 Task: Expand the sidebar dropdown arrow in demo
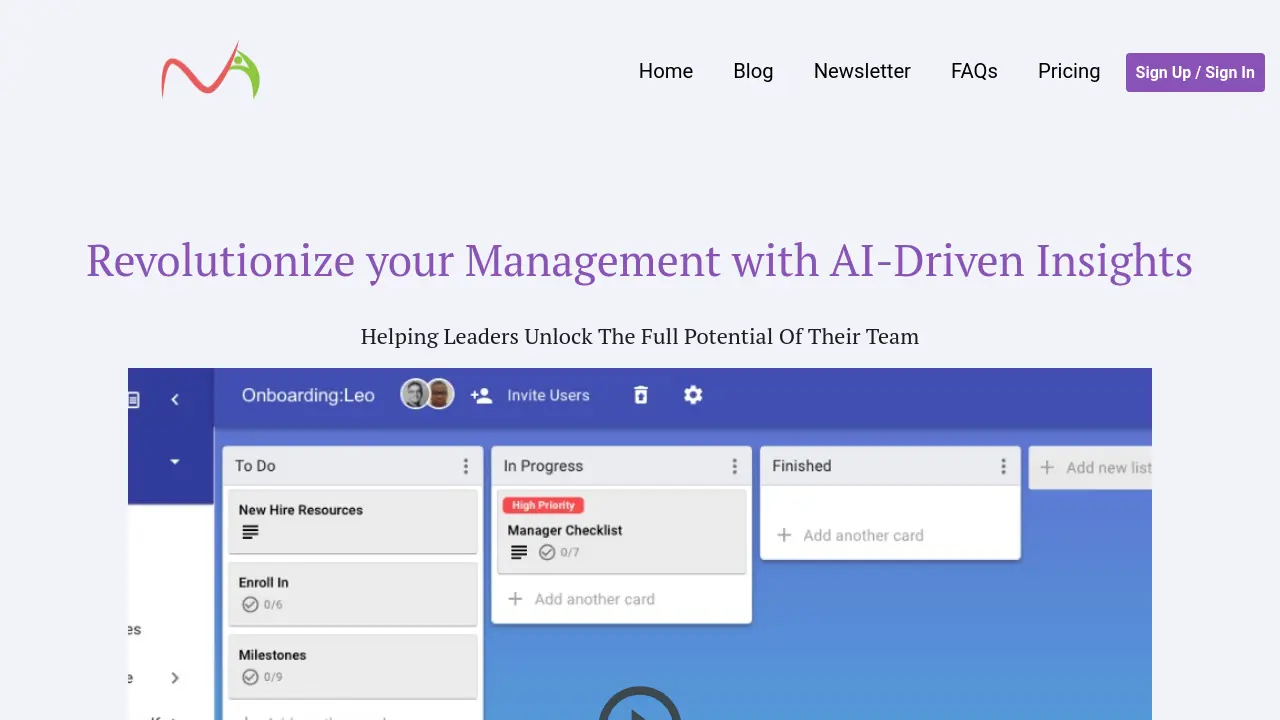(x=175, y=462)
